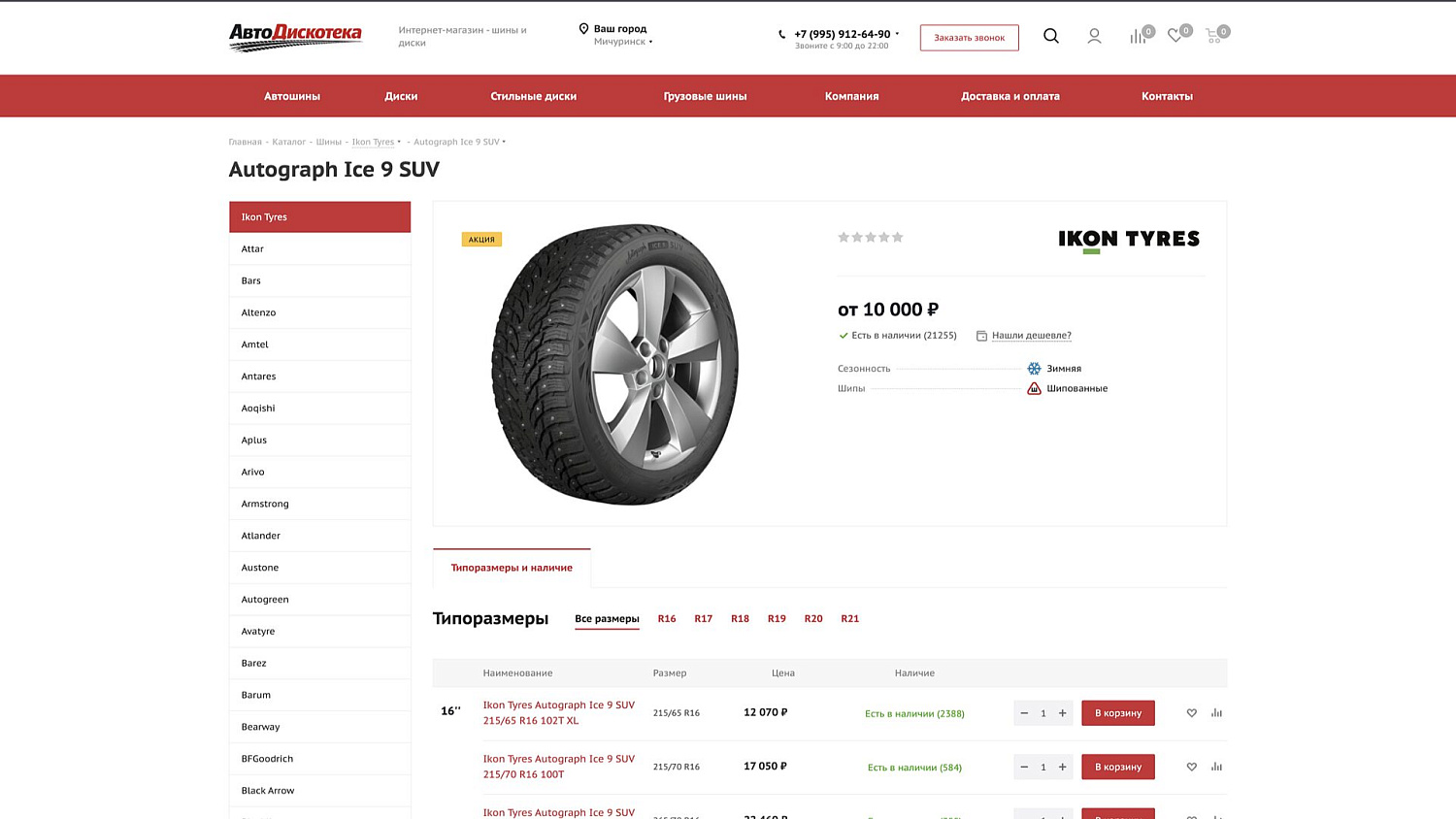Add 215/70 R16 tire to comparison
Image resolution: width=1456 pixels, height=819 pixels.
pyautogui.click(x=1216, y=767)
